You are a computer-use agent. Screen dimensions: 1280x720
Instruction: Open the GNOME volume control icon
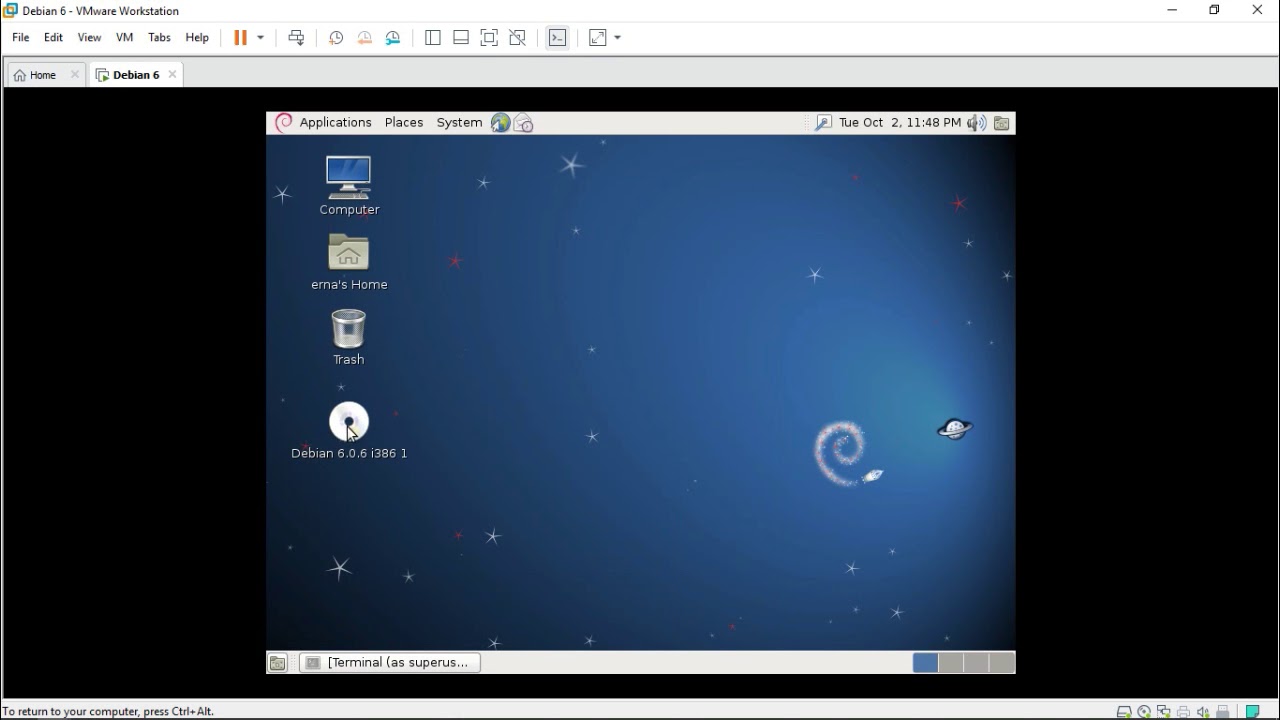976,123
